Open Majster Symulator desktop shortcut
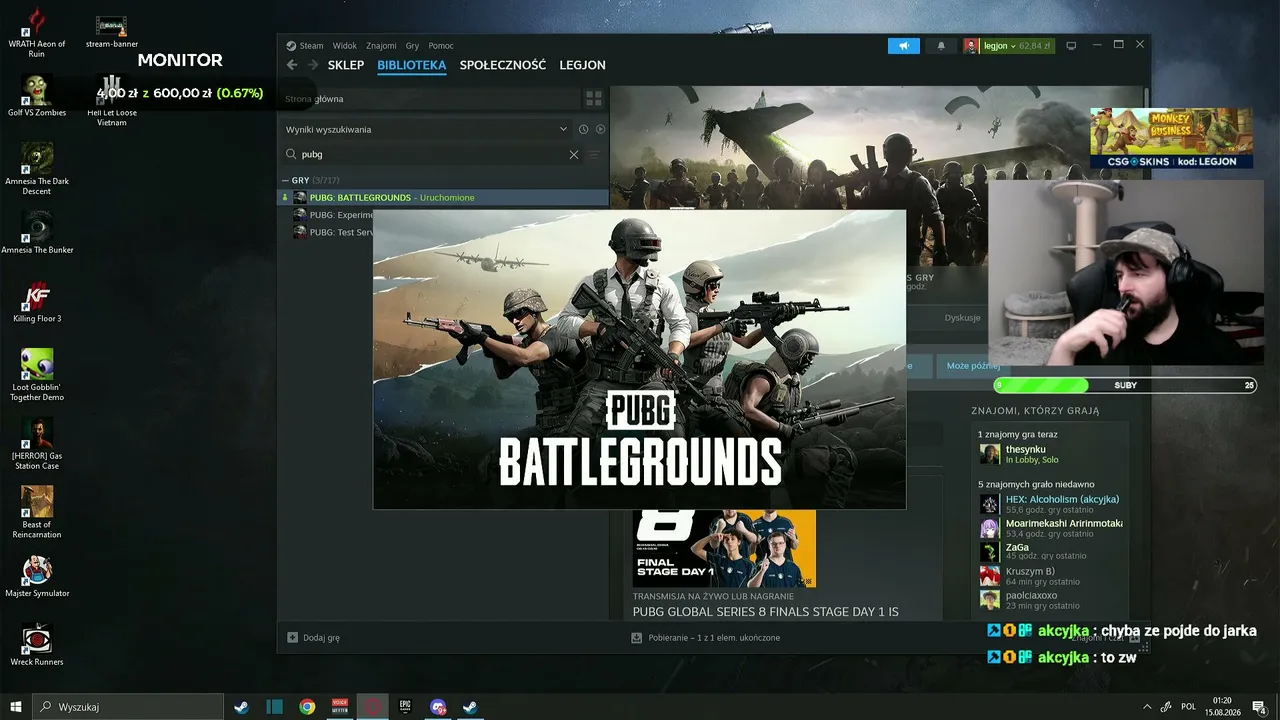Image resolution: width=1280 pixels, height=720 pixels. (37, 577)
